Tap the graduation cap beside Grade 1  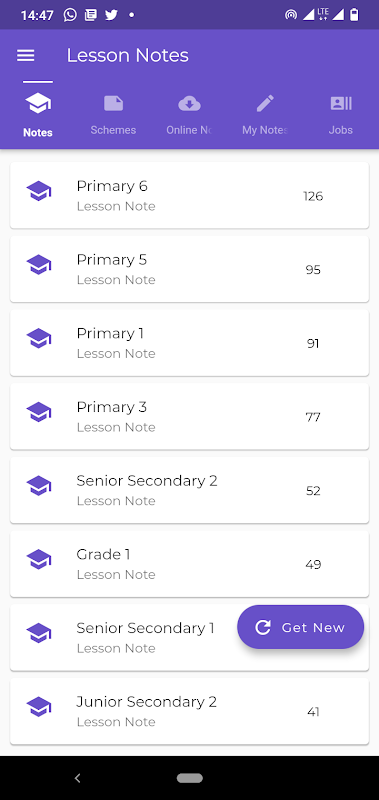[39, 559]
